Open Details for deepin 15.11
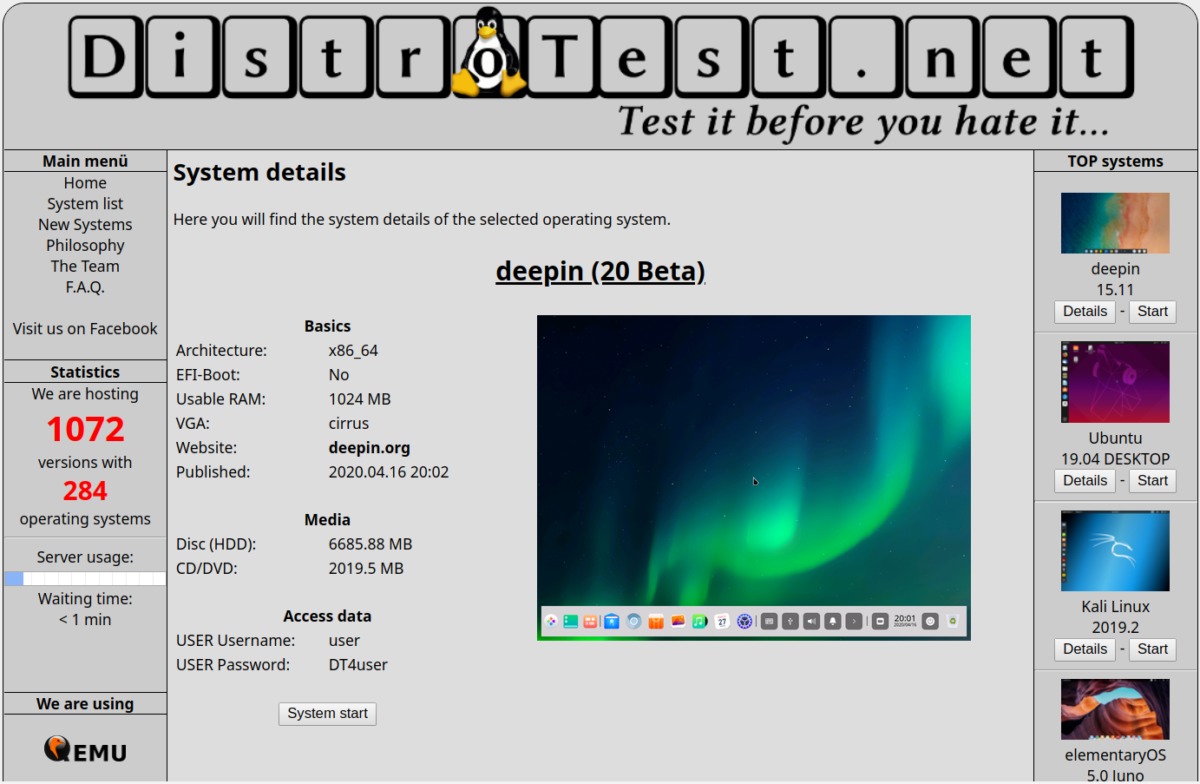This screenshot has height=784, width=1200. pyautogui.click(x=1085, y=311)
